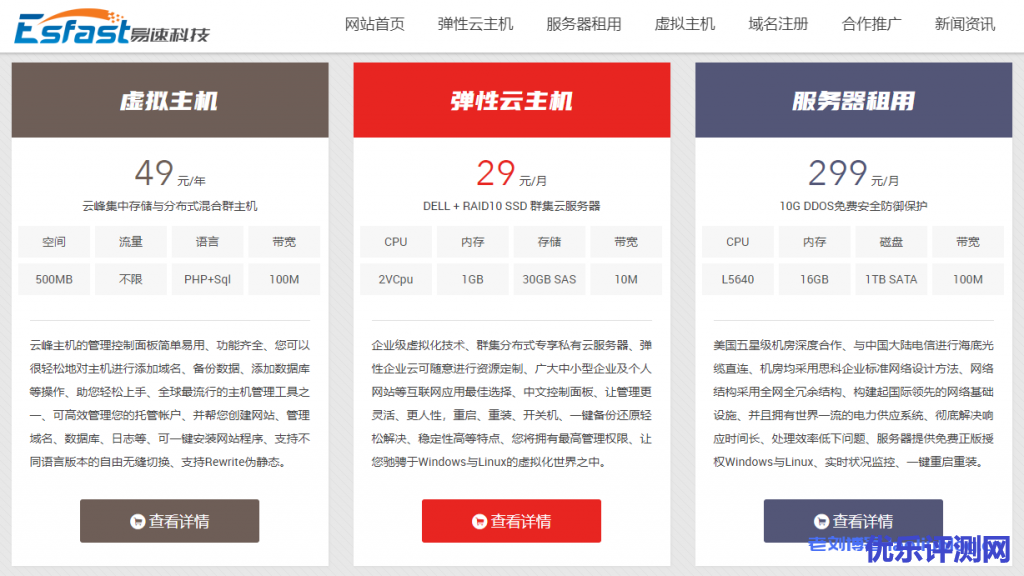The width and height of the screenshot is (1024, 576).
Task: Click the cart icon on the purple 查看详情 button
Action: pos(822,521)
